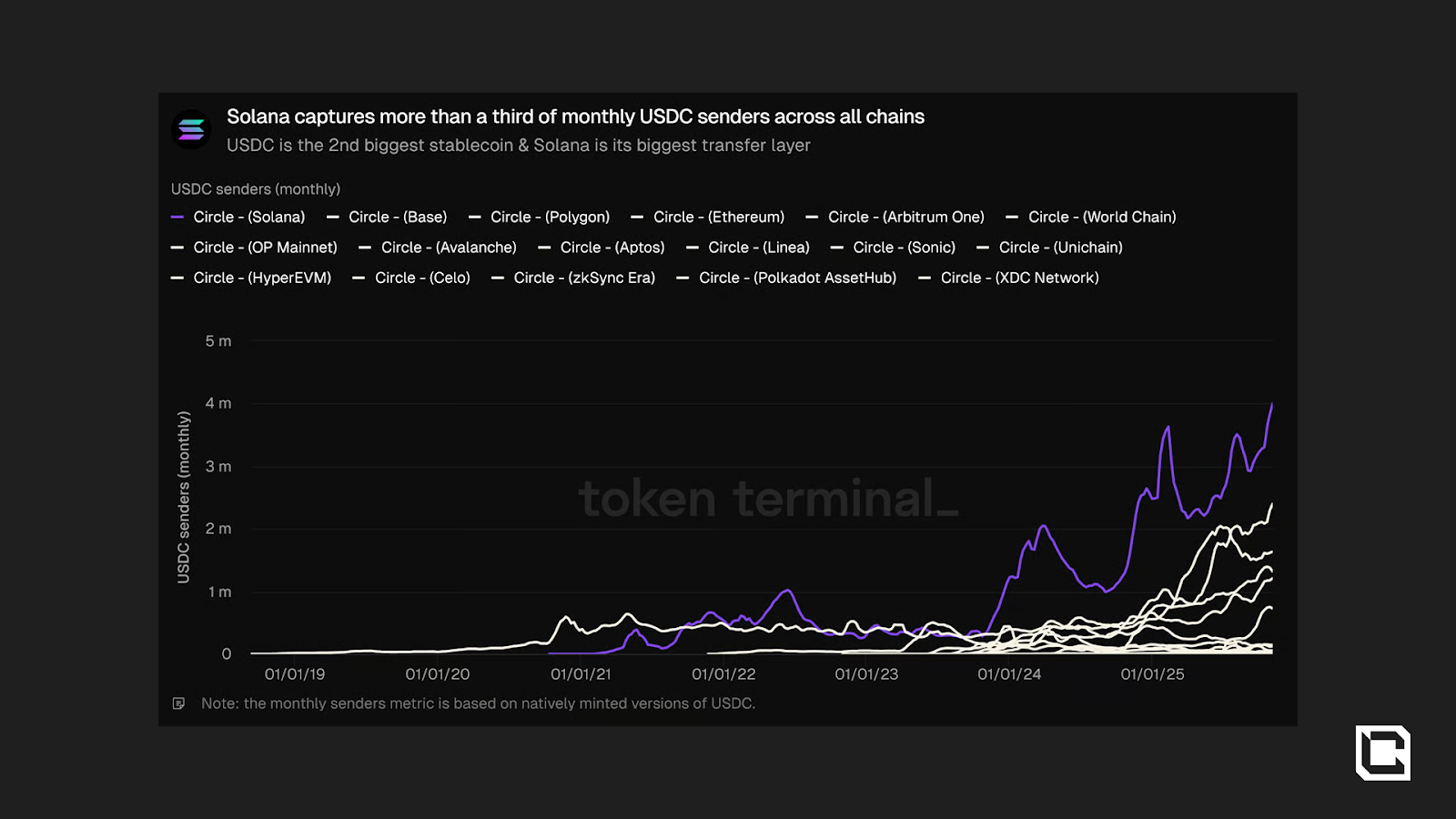Click the Solana logo icon
Screen dimensions: 1456x819
[191, 130]
